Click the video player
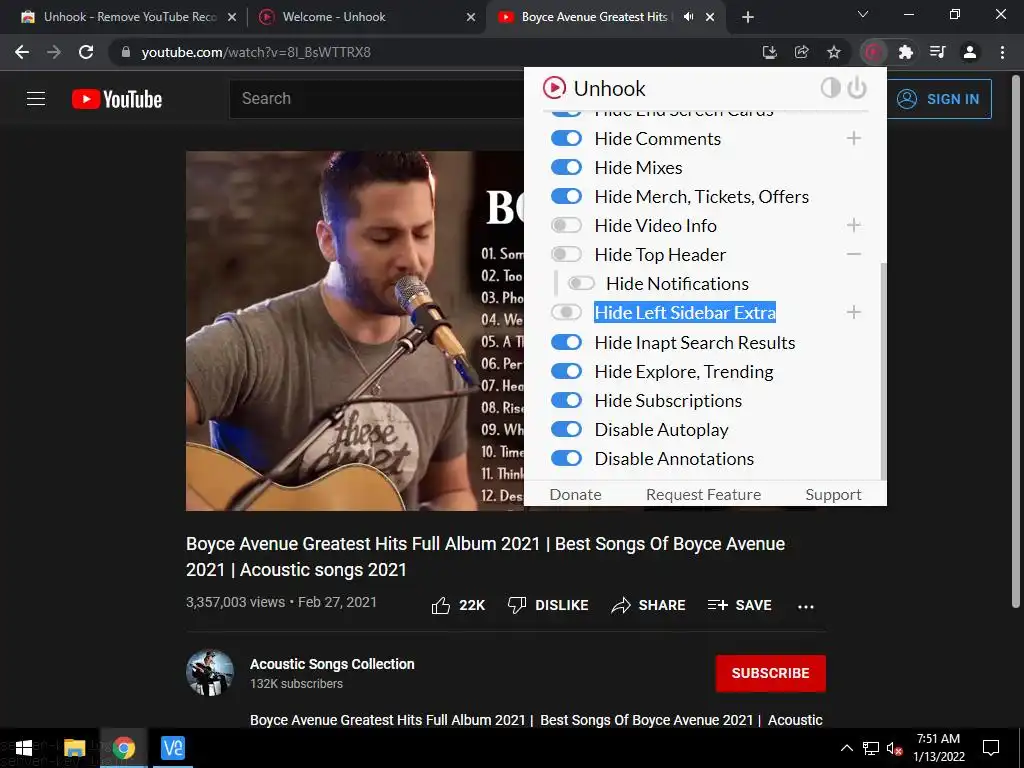 [x=355, y=330]
